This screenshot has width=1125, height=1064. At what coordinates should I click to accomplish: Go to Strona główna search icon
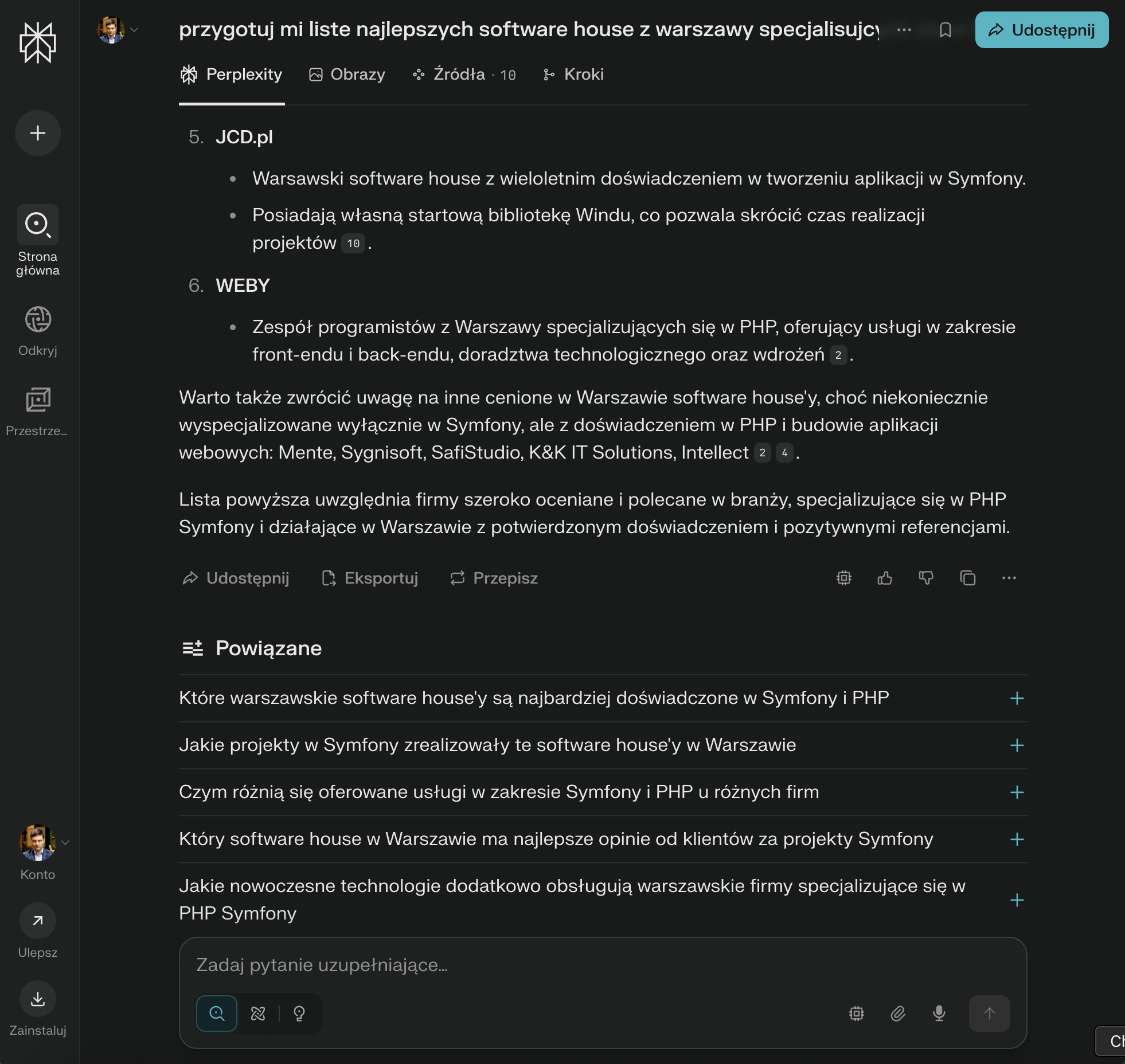click(x=38, y=225)
